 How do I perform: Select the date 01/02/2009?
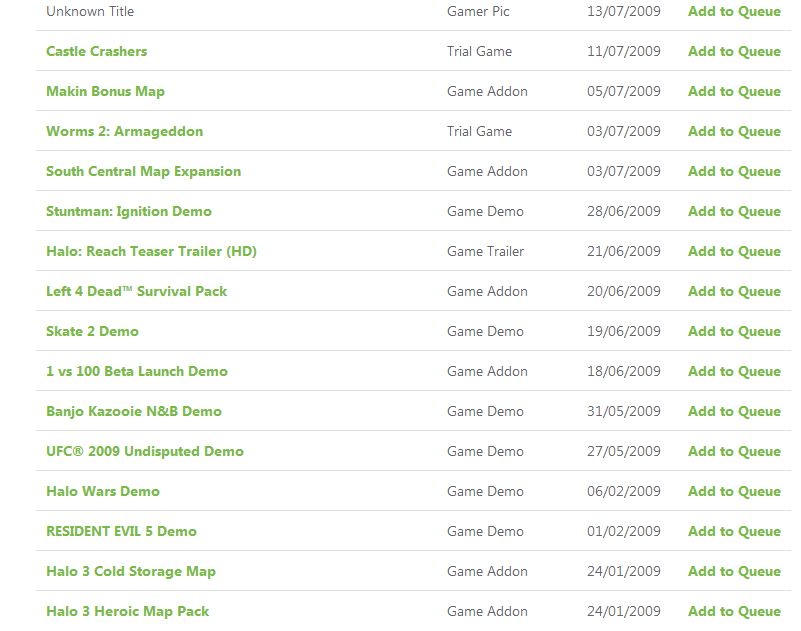coord(624,531)
